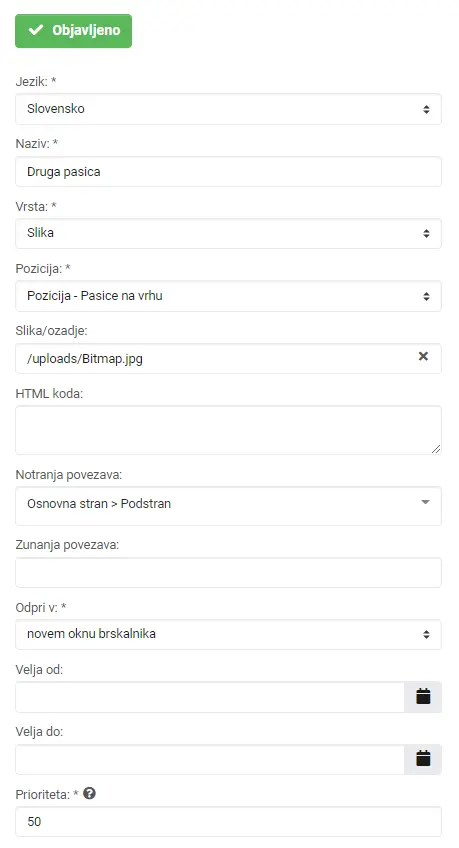Click the Osnovna stran > Podstran selection text
The height and width of the screenshot is (848, 459).
click(x=99, y=504)
